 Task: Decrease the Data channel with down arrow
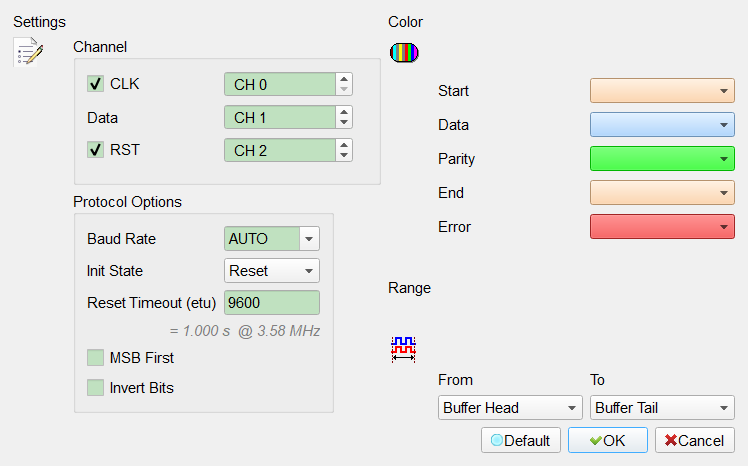tap(344, 122)
